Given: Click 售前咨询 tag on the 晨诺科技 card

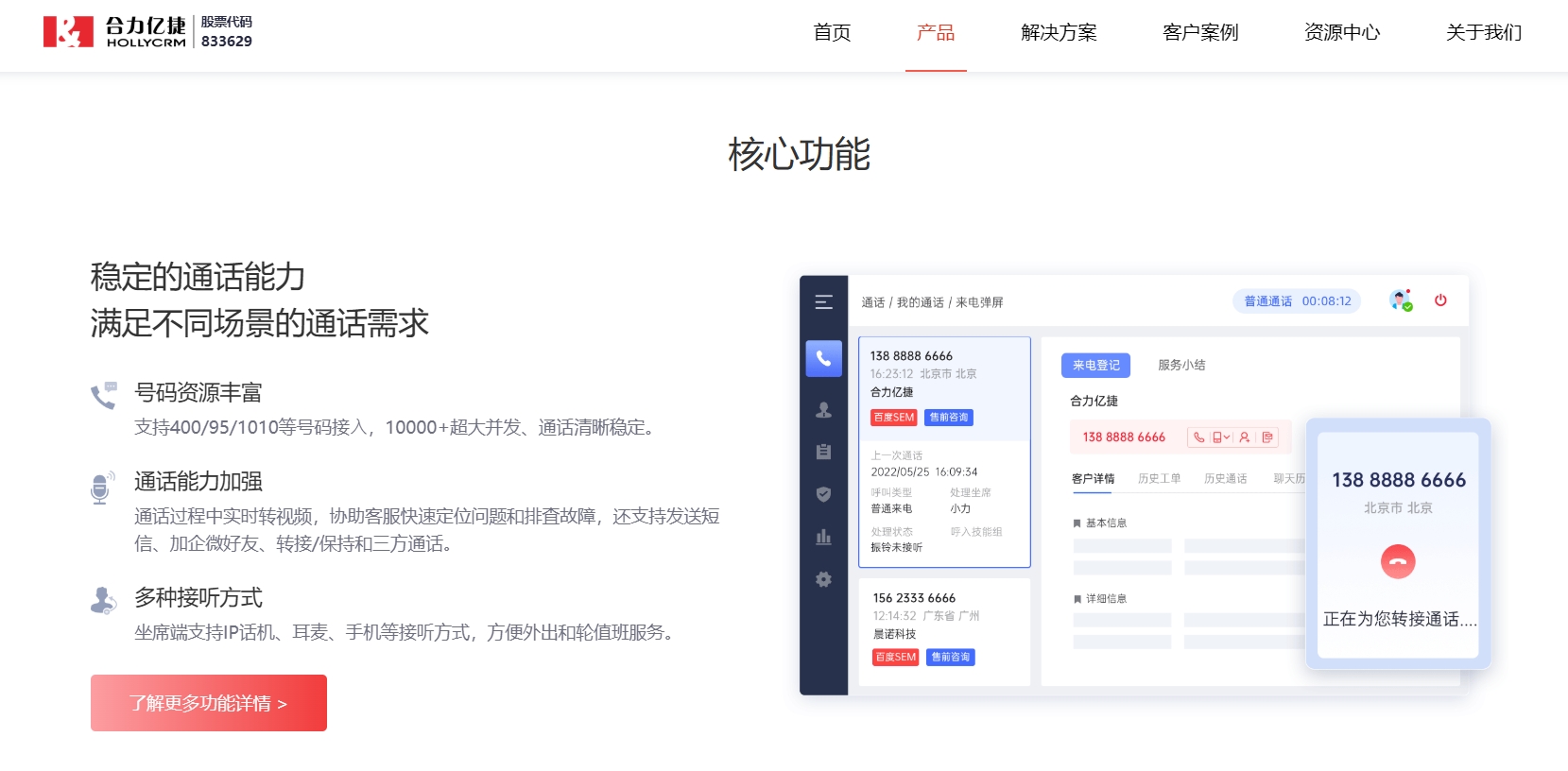Looking at the screenshot, I should click(x=951, y=658).
